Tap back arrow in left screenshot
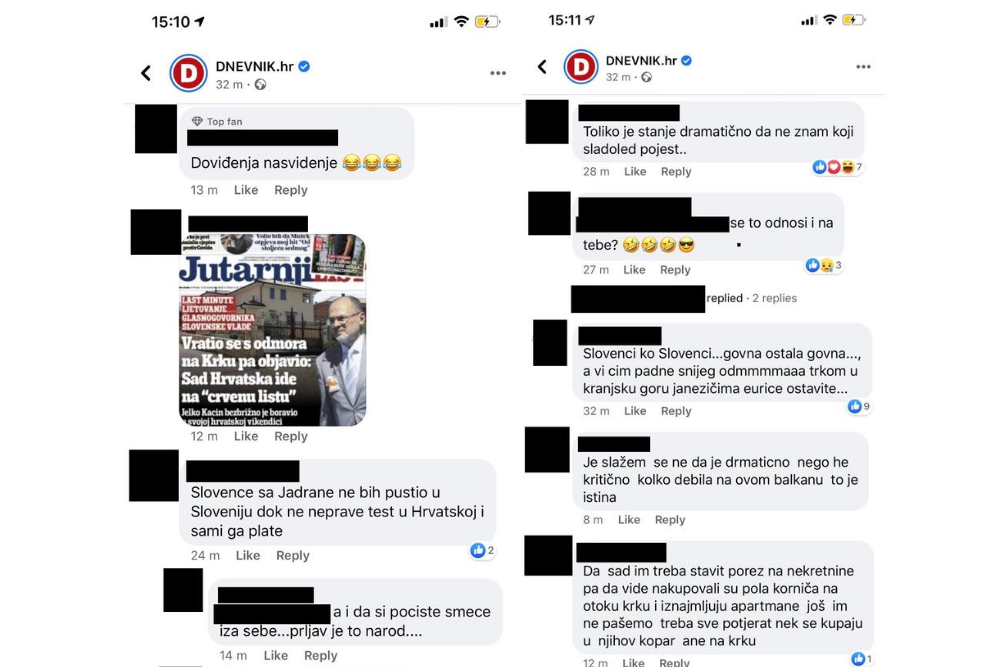This screenshot has width=1003, height=667. [146, 73]
